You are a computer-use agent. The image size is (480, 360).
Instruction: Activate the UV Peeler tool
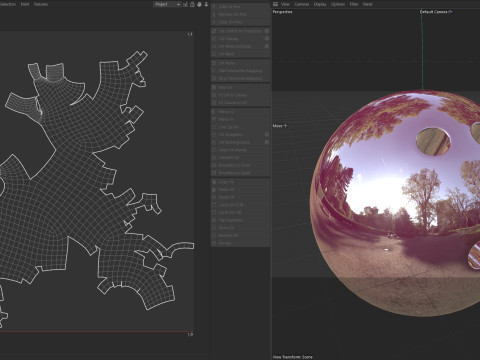[x=240, y=63]
